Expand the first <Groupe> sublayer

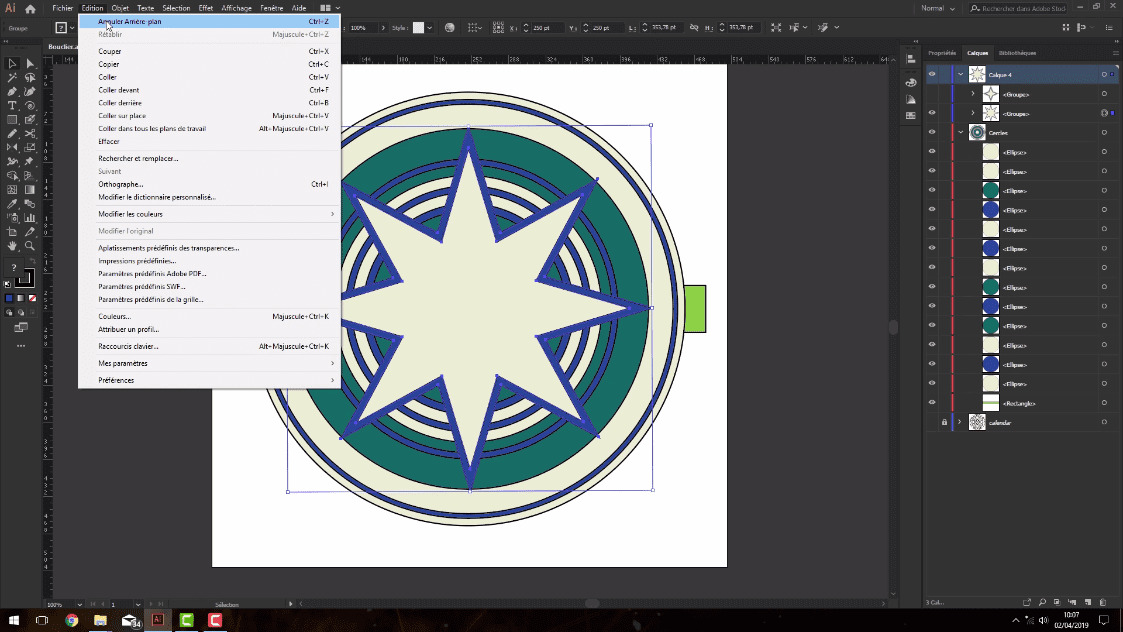[972, 92]
